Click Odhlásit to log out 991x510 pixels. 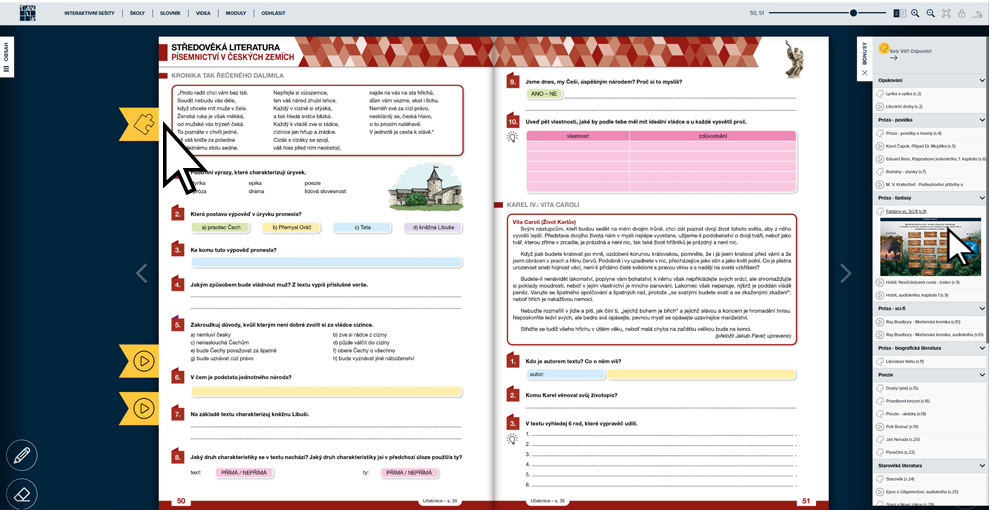(274, 13)
